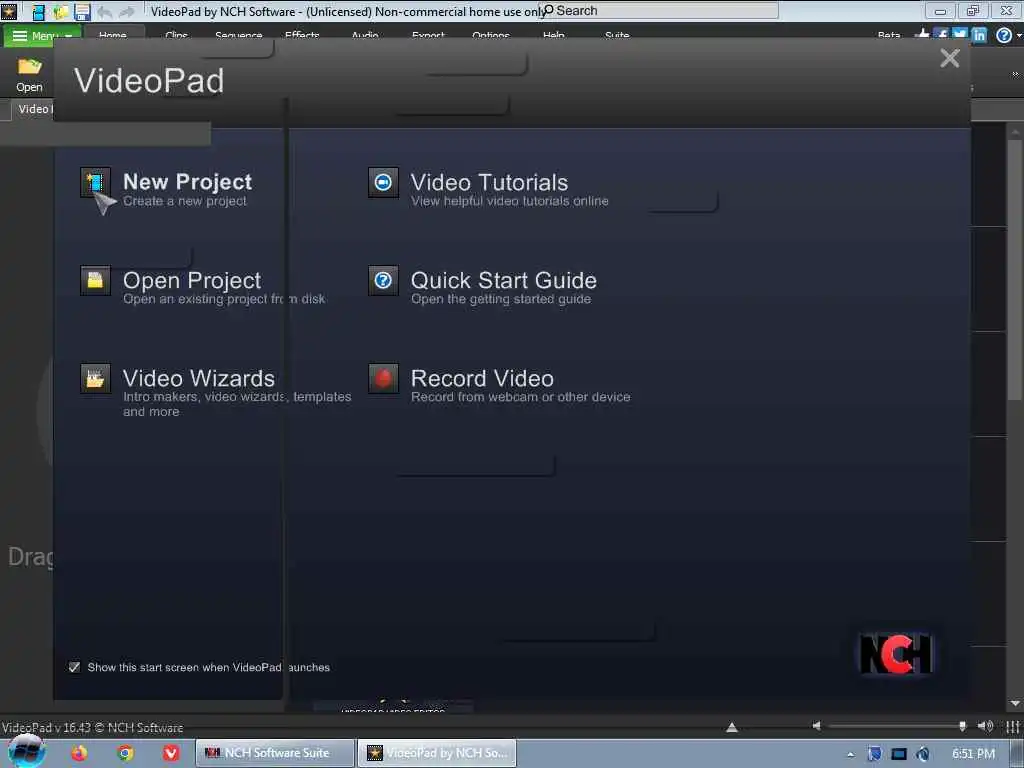Switch to the Home tab

tap(112, 35)
